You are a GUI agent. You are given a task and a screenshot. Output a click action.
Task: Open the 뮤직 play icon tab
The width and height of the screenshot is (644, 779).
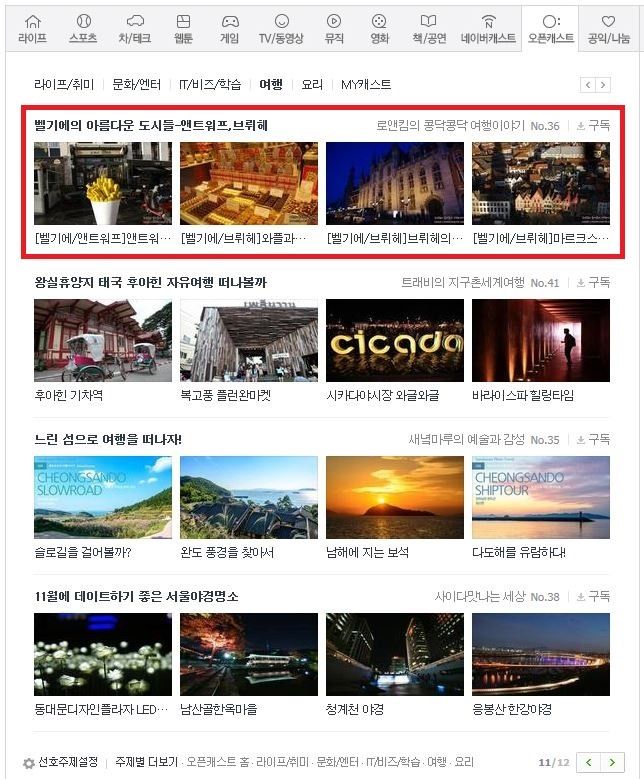334,29
